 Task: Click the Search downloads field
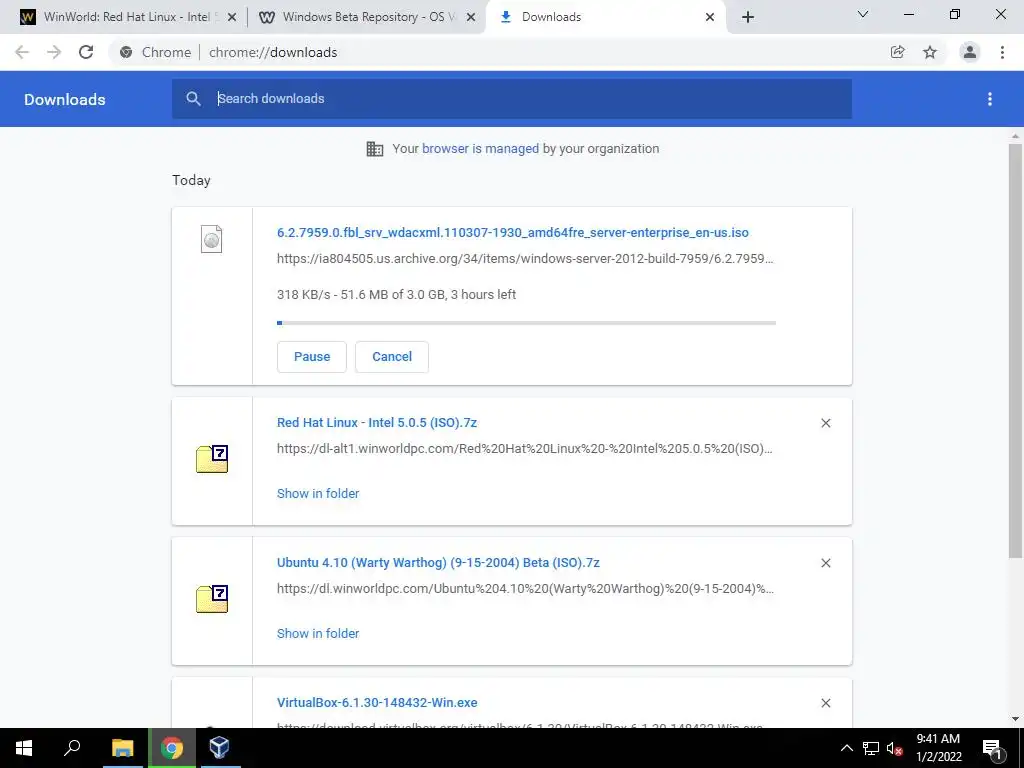click(512, 99)
